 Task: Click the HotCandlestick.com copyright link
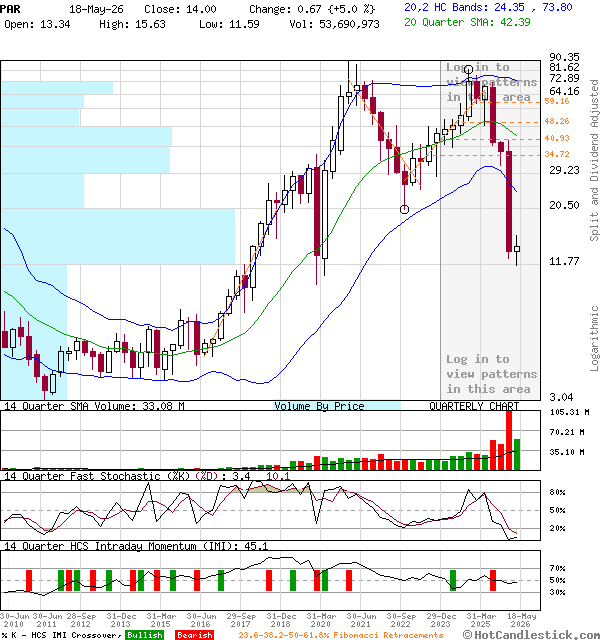[x=531, y=635]
